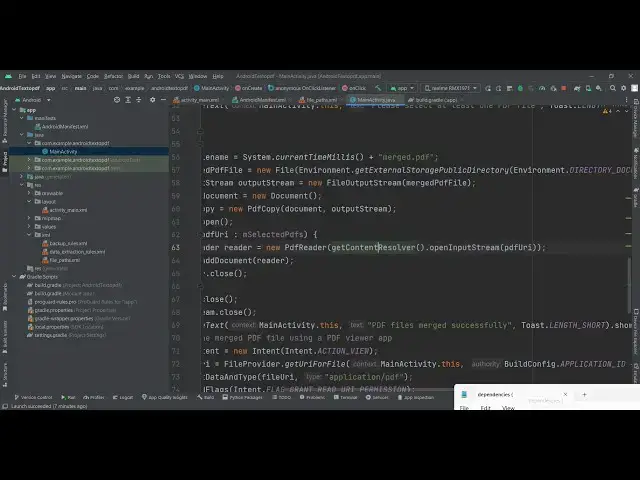Click the hammer Make Project icon
Screen dimensions: 640x480
pyautogui.click(x=378, y=88)
